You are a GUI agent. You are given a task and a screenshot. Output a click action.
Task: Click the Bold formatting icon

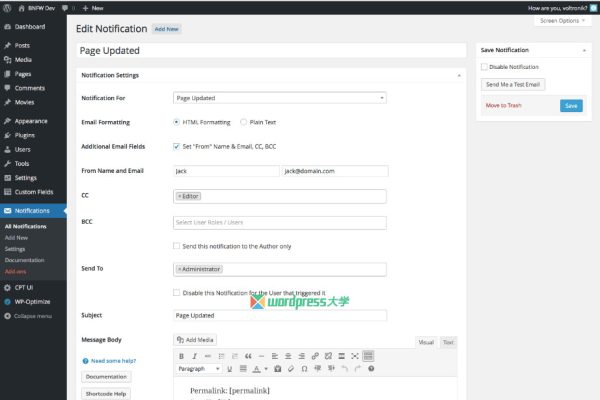182,356
